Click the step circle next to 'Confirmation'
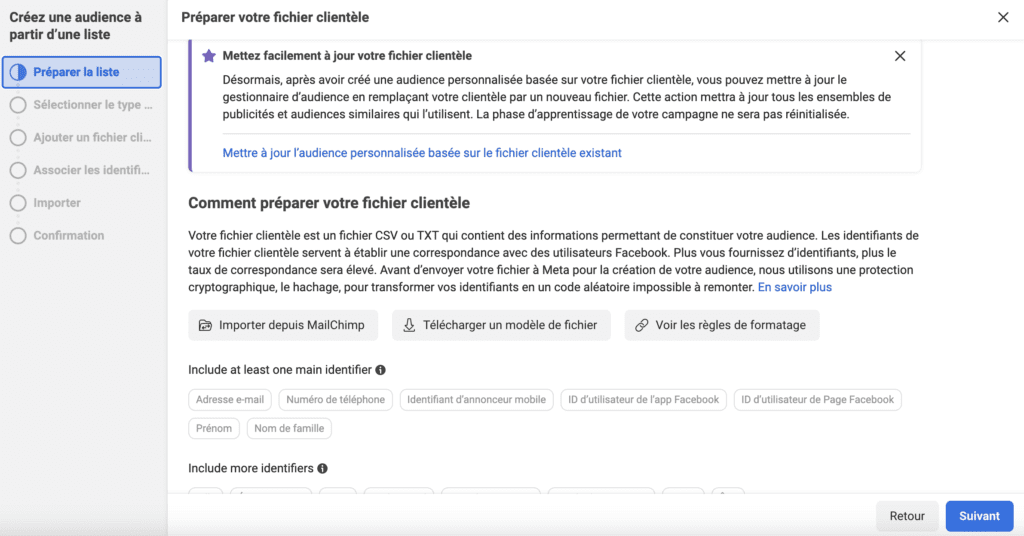The height and width of the screenshot is (536, 1024). coord(17,236)
